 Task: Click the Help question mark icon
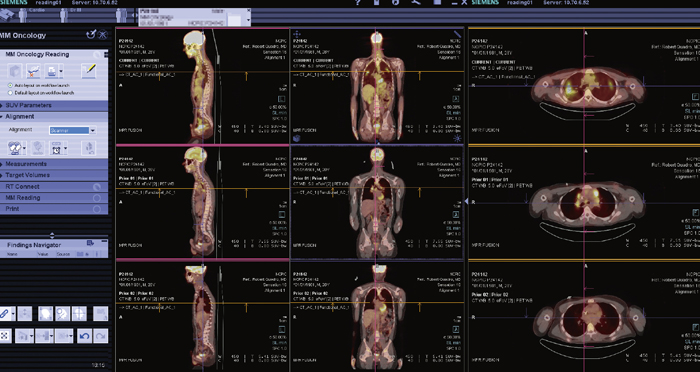pos(358,3)
